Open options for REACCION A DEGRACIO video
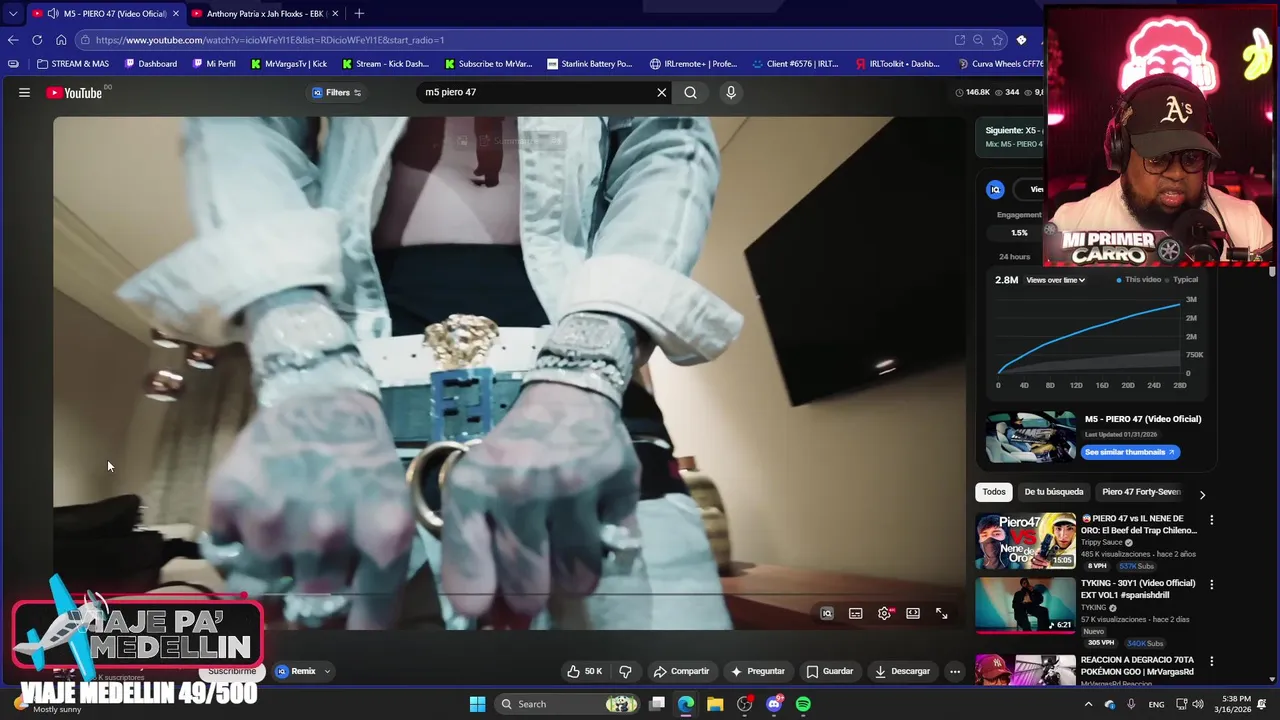 (1211, 661)
